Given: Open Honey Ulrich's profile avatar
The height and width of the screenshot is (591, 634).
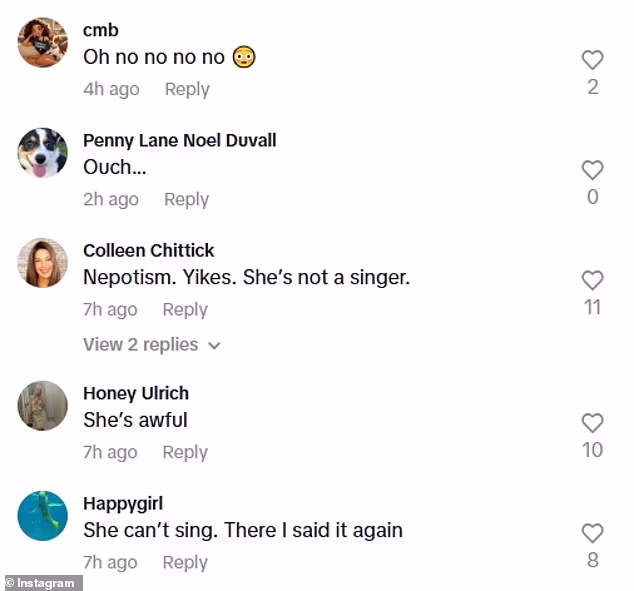Looking at the screenshot, I should click(43, 406).
